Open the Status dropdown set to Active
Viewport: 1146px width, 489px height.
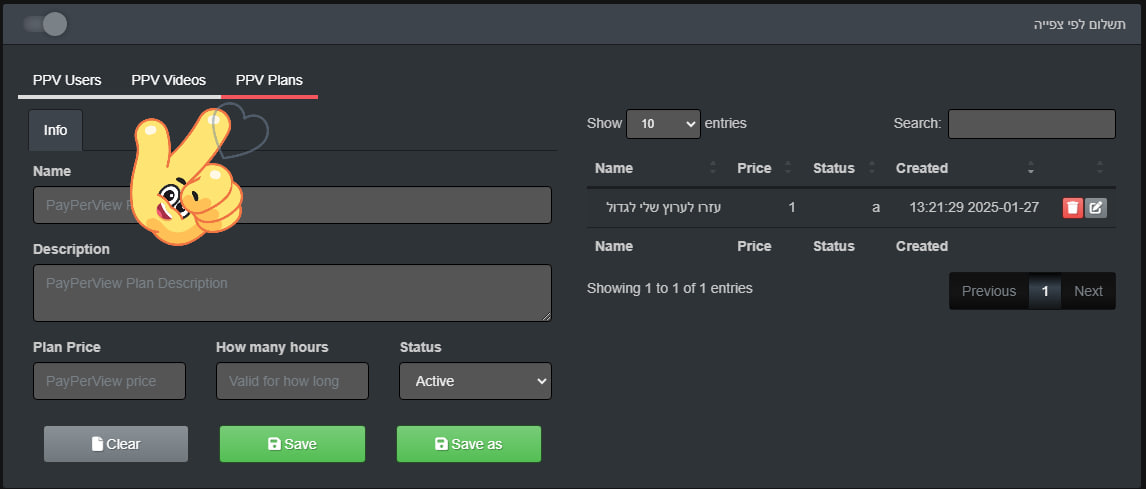pos(475,381)
